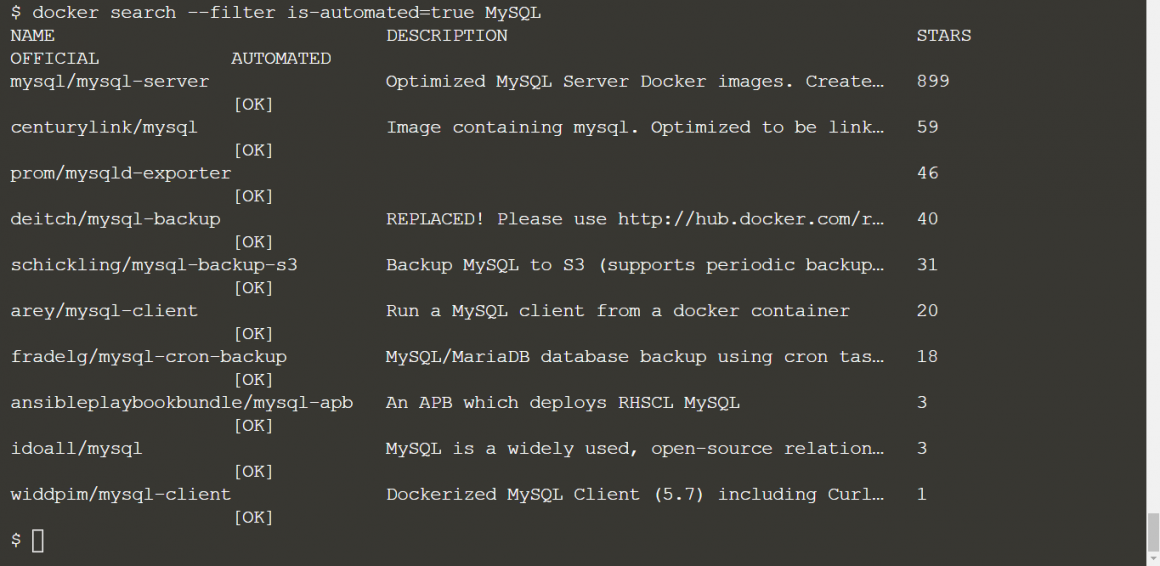Click the widdpim/mysql-client entry

[x=121, y=495]
